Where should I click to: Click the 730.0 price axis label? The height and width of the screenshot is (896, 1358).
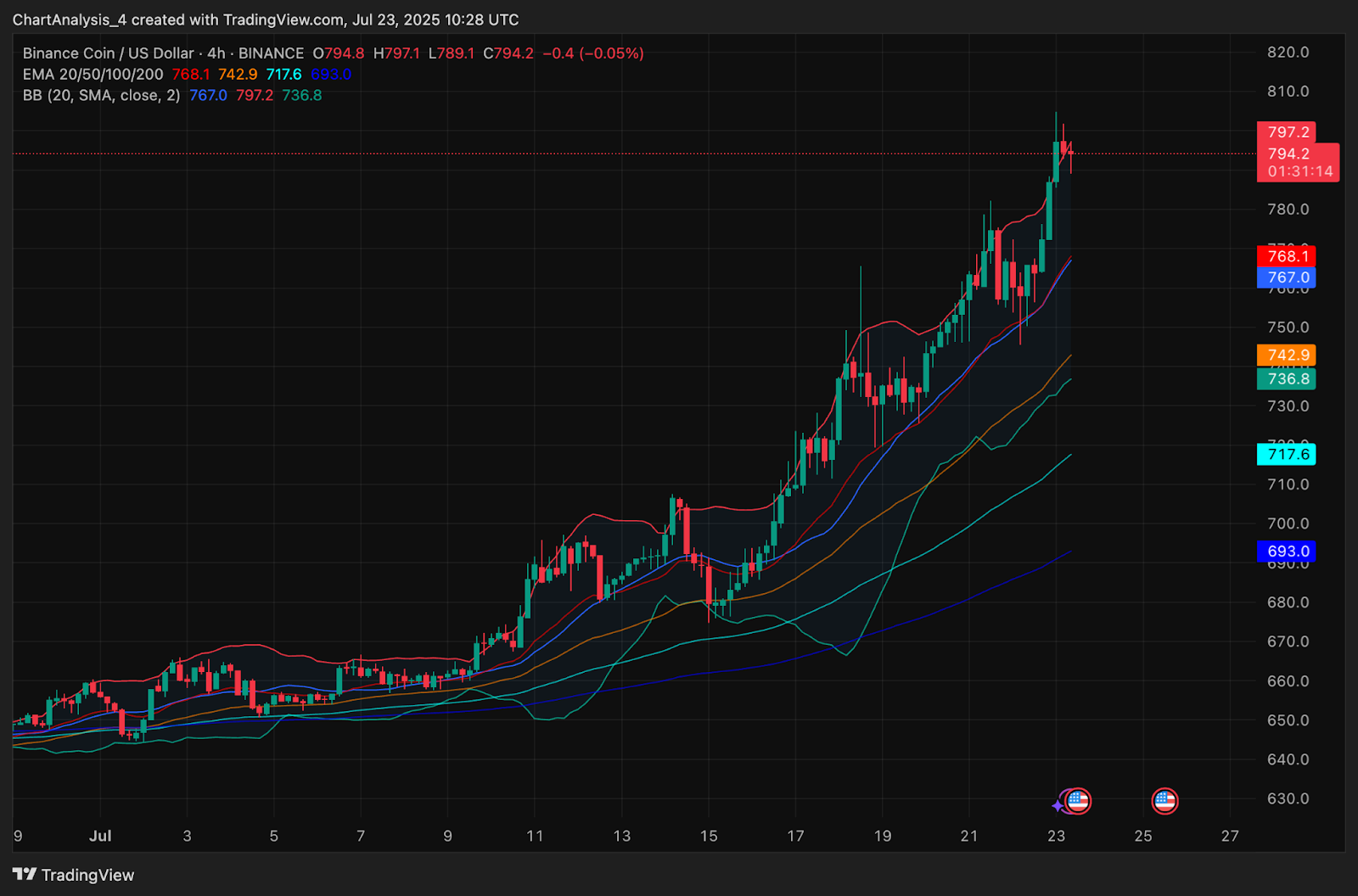pos(1288,406)
